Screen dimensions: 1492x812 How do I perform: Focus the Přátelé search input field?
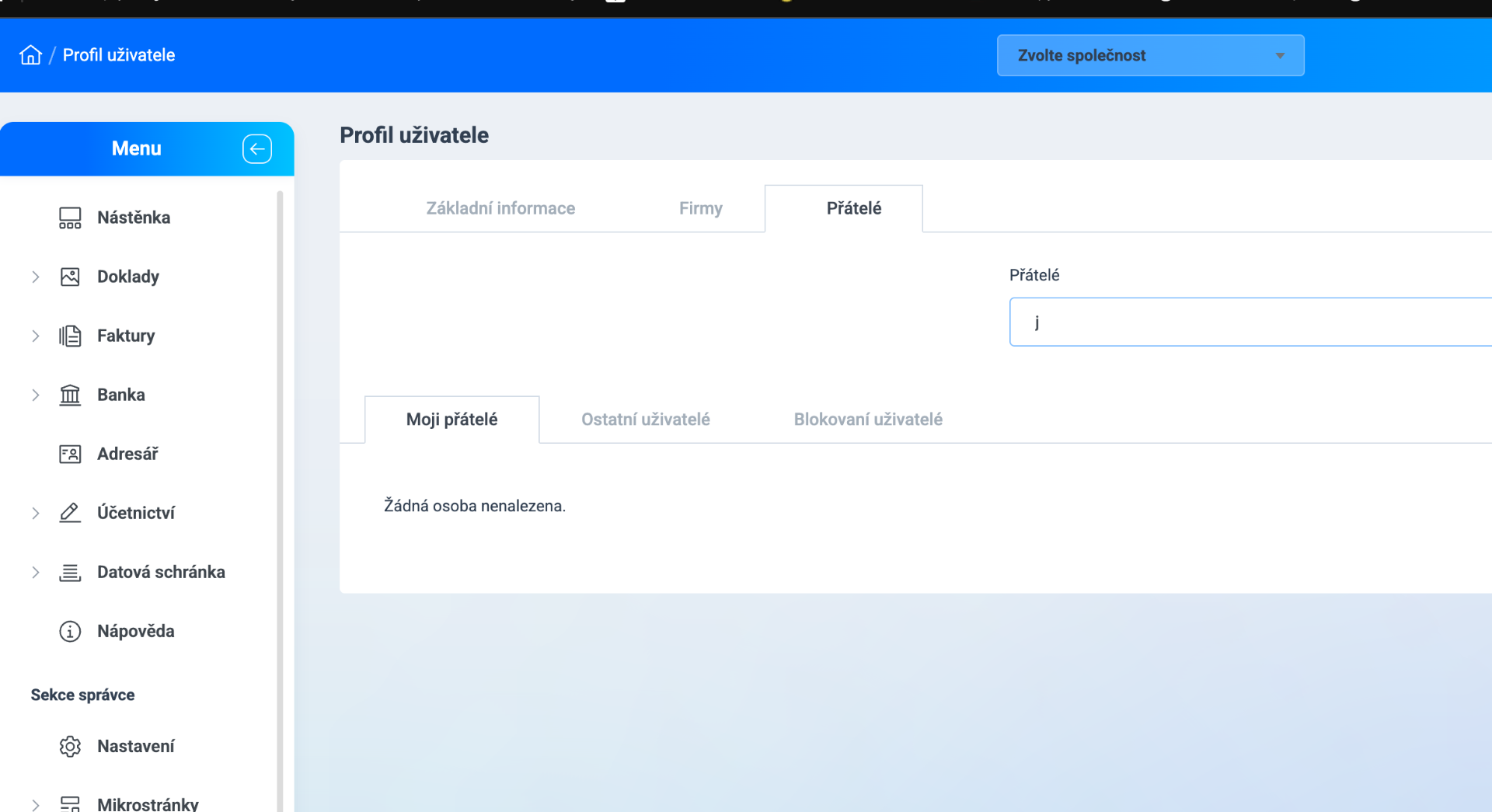point(1250,322)
